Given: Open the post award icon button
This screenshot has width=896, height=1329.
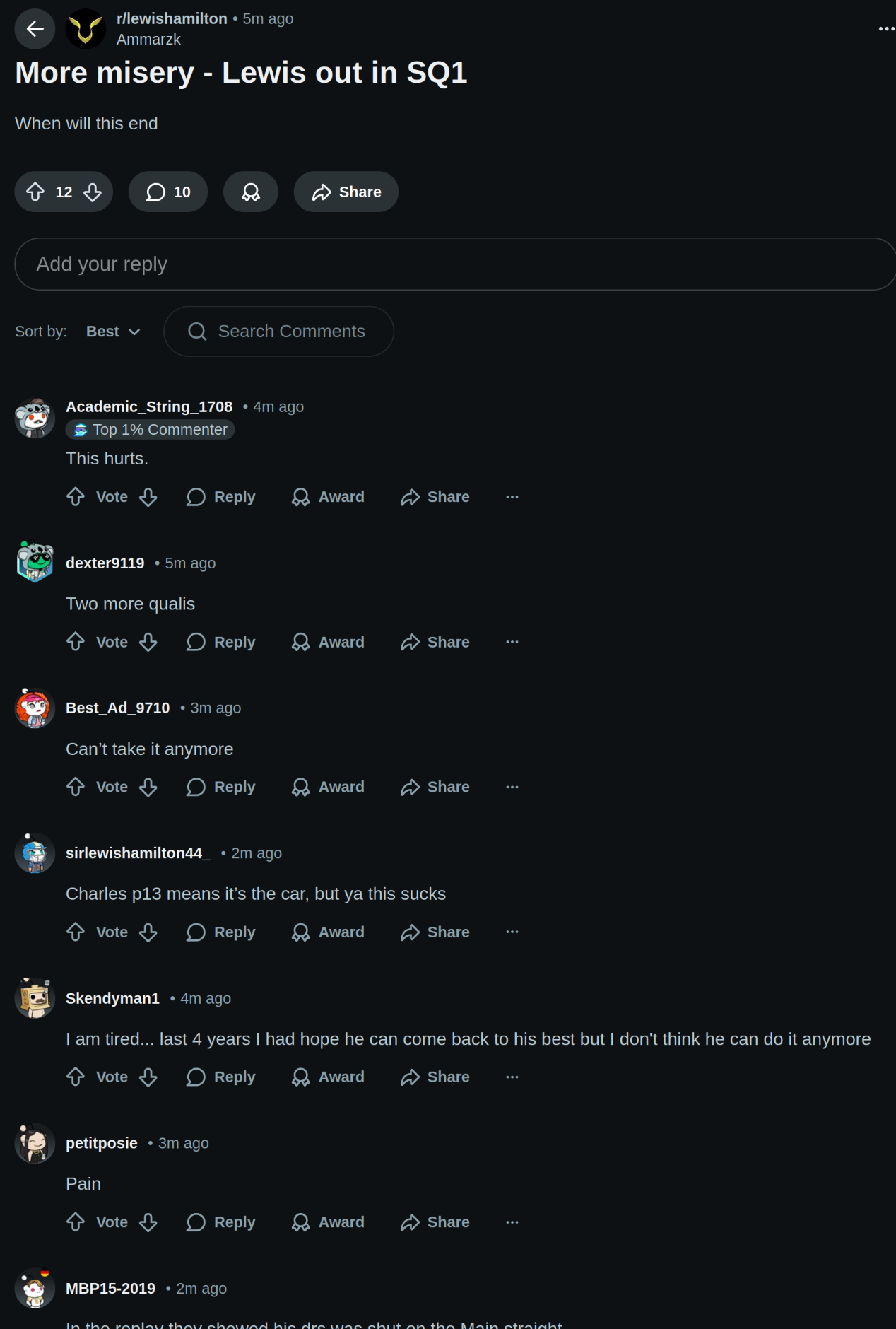Looking at the screenshot, I should tap(251, 192).
